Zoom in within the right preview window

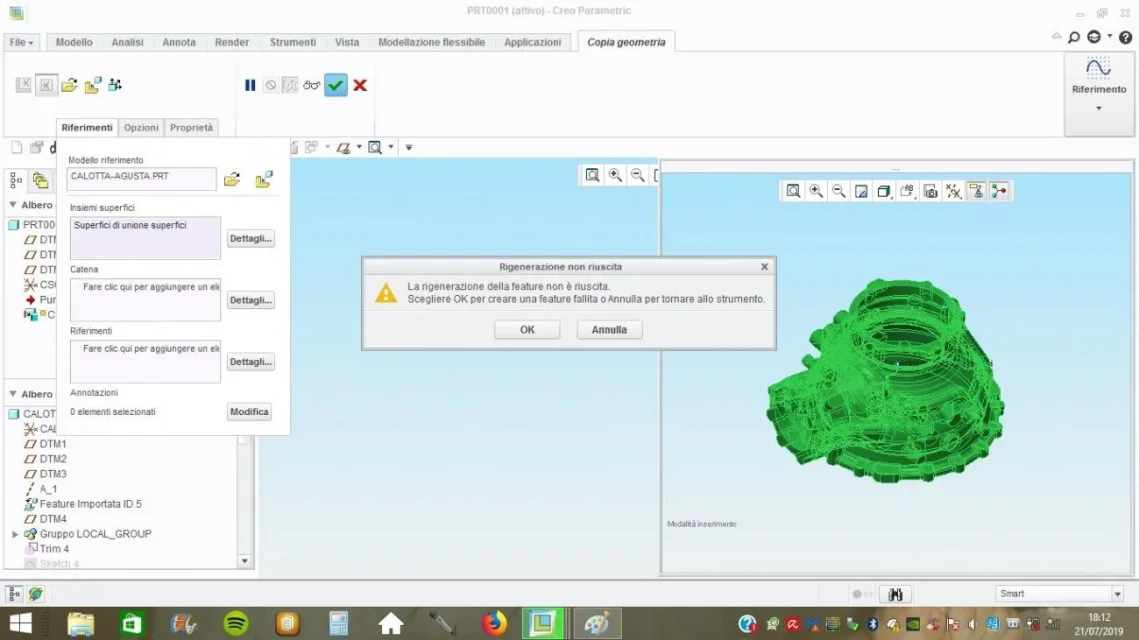[816, 191]
